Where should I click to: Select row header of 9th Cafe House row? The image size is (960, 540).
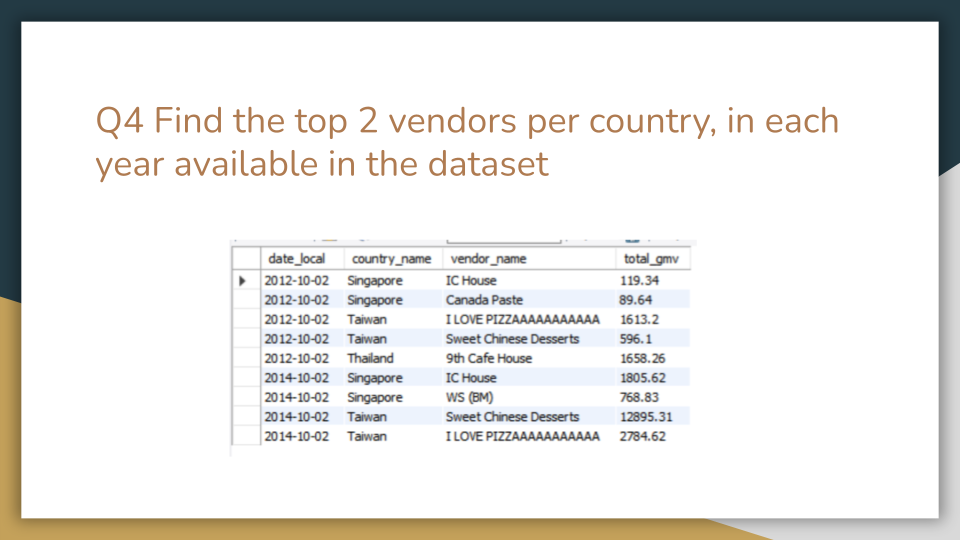(x=247, y=358)
